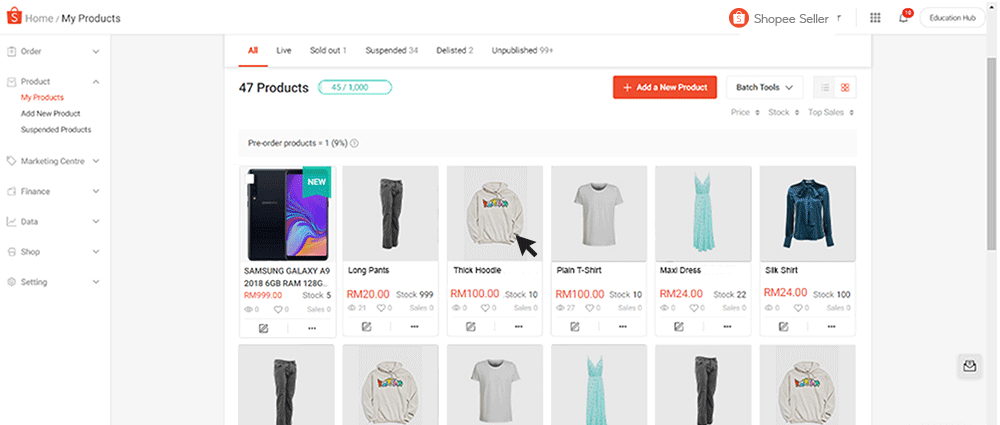Open more options for Silk Shirt
The height and width of the screenshot is (425, 1000).
tap(831, 326)
